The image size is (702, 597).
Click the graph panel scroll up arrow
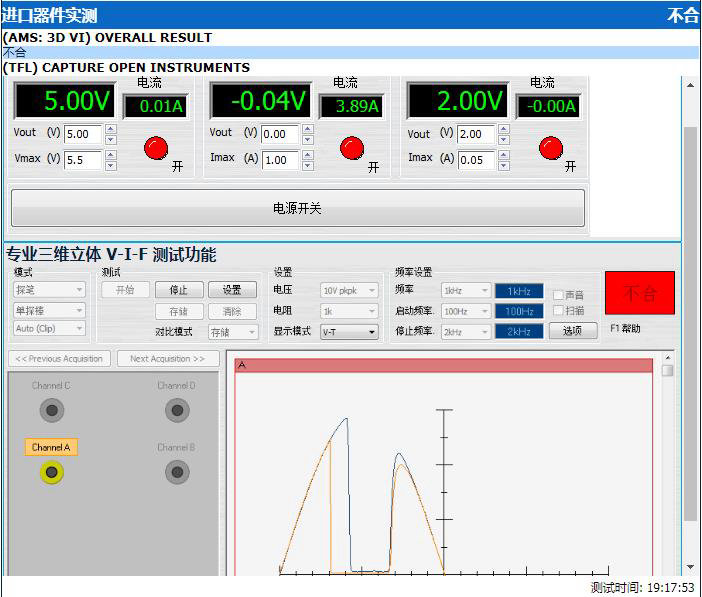[668, 357]
